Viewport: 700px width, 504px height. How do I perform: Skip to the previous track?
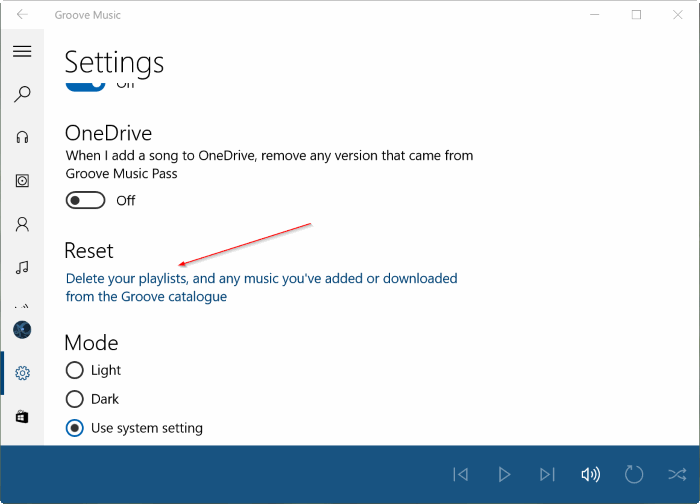click(x=460, y=474)
